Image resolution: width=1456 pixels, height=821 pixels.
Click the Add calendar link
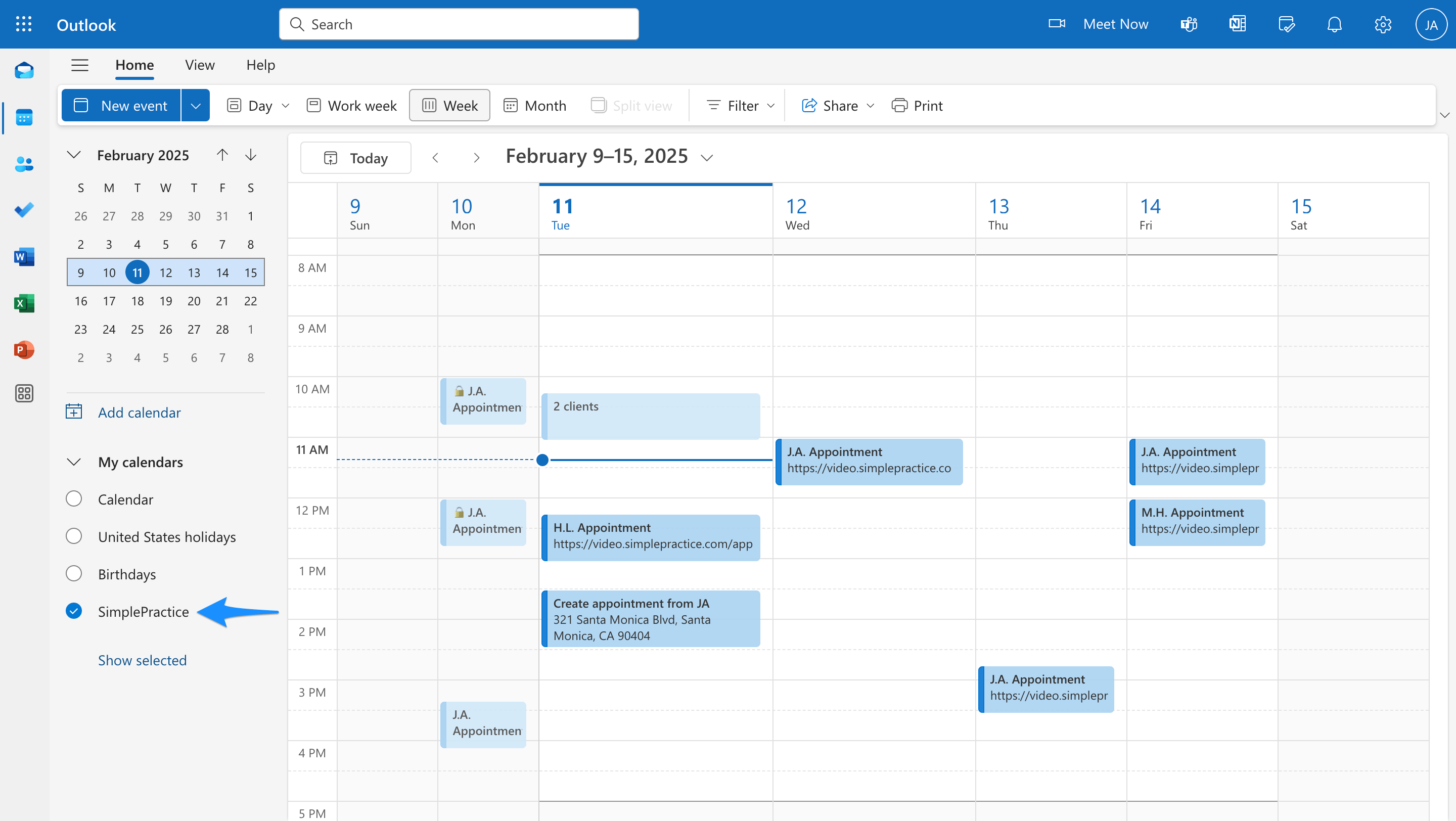[139, 413]
